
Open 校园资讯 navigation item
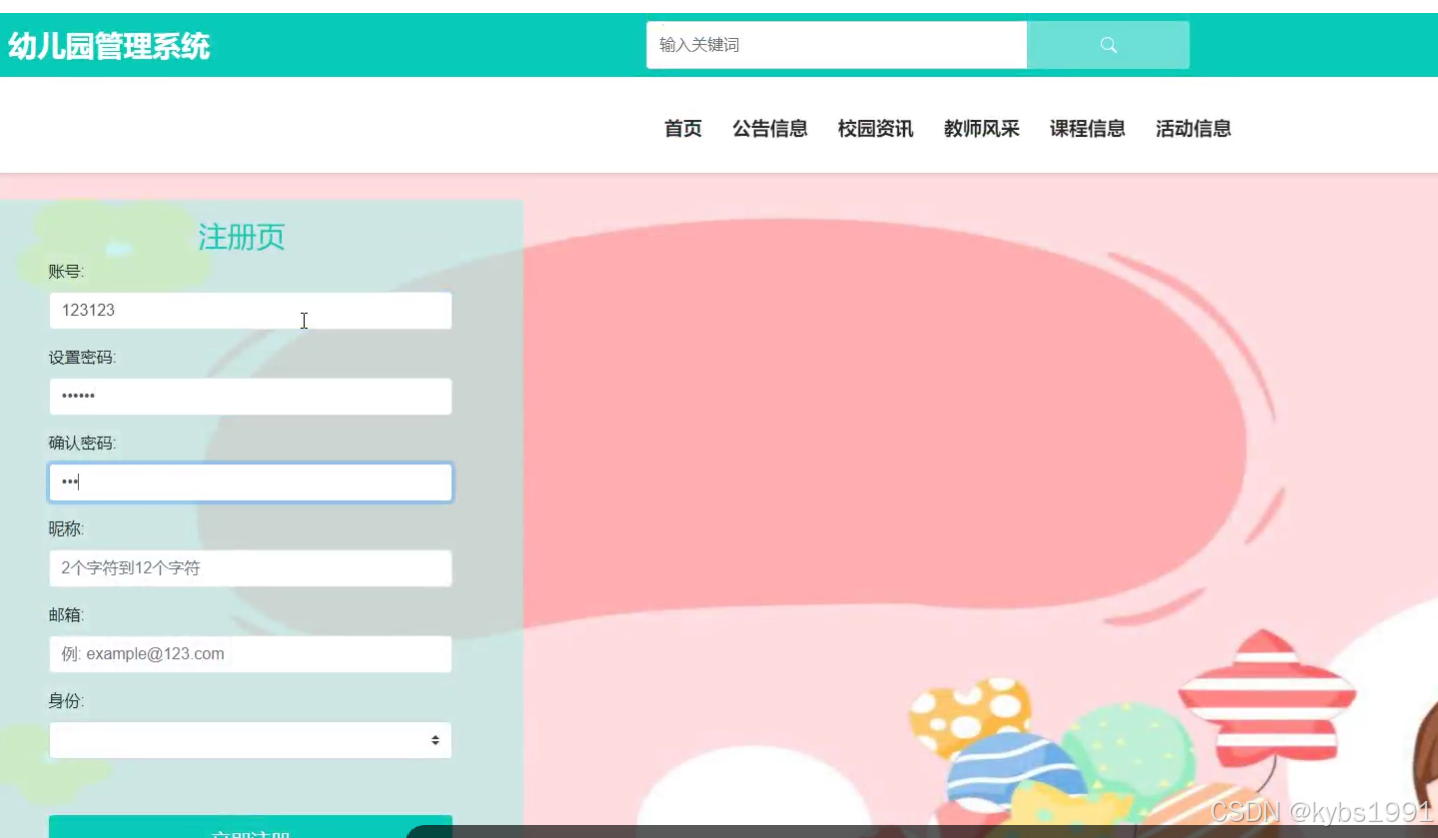[876, 128]
